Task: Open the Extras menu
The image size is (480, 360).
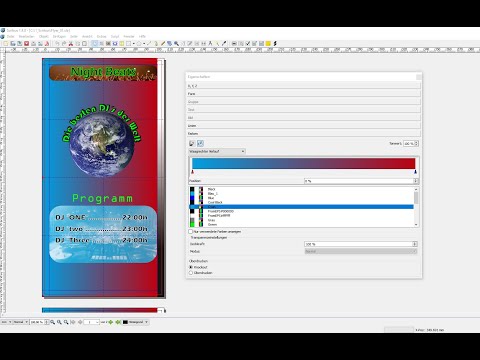Action: click(101, 36)
